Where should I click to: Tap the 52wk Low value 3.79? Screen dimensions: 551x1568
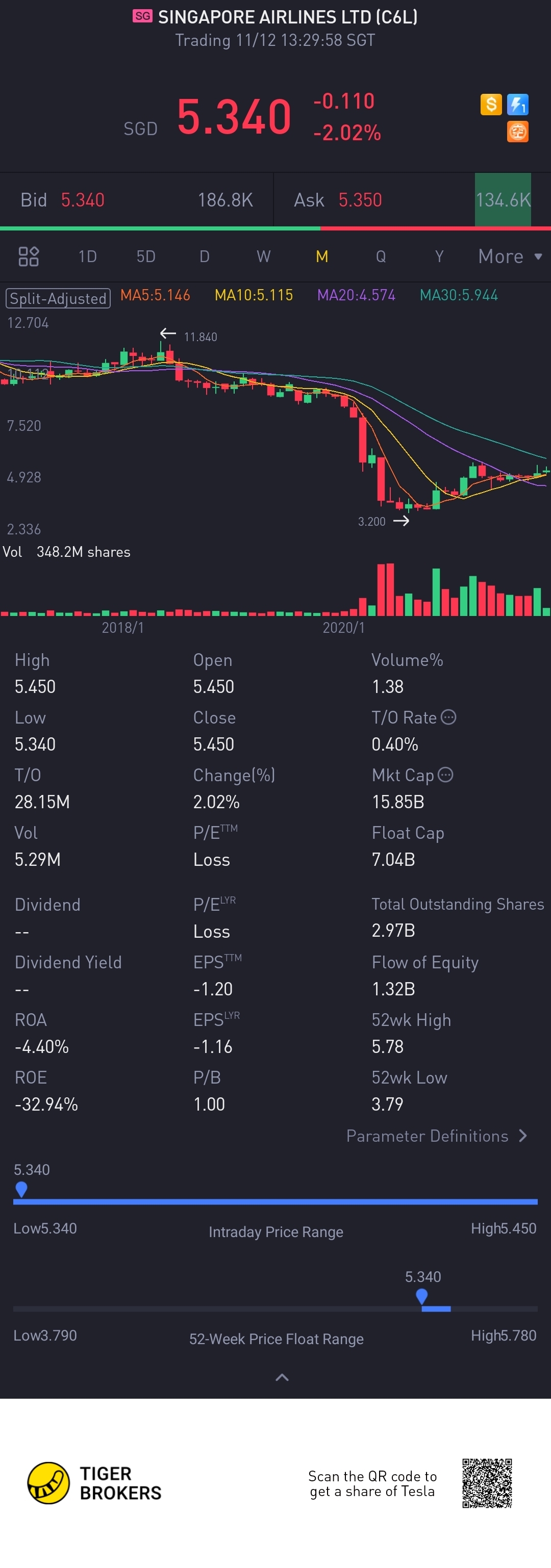(387, 1104)
